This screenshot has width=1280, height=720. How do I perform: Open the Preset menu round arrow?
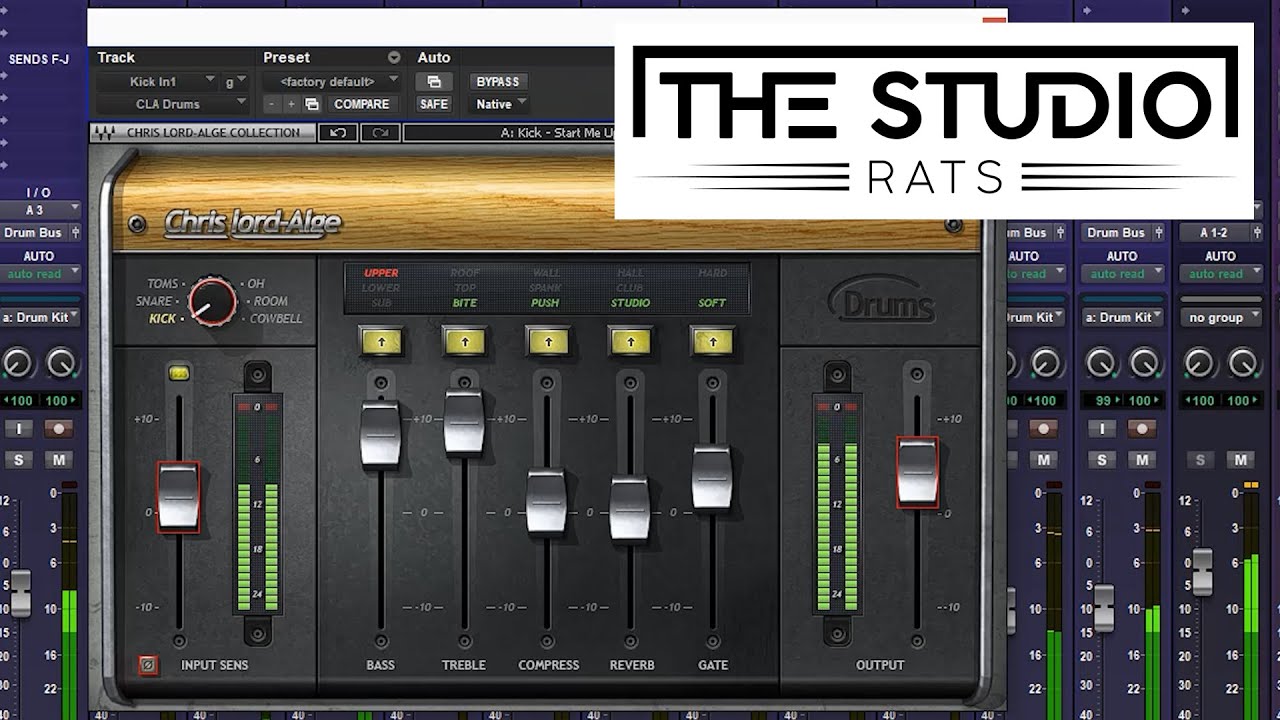(x=394, y=58)
